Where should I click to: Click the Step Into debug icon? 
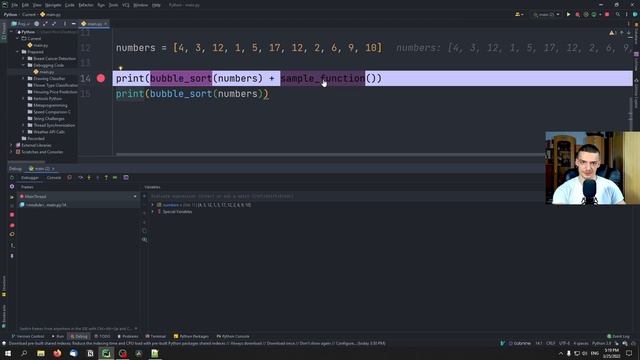tap(89, 178)
